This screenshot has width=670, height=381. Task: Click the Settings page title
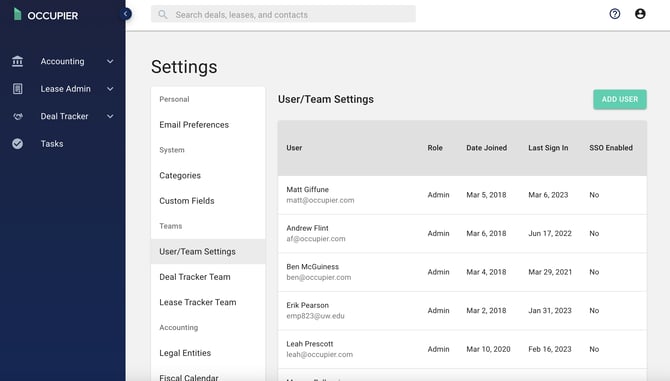pyautogui.click(x=184, y=67)
